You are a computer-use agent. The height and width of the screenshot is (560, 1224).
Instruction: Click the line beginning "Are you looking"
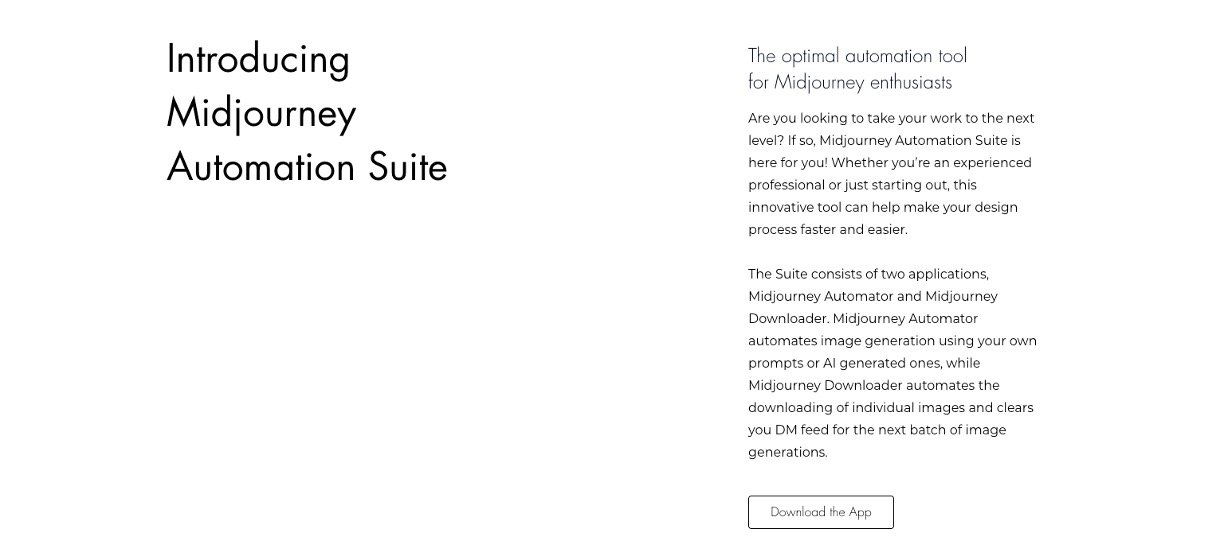pos(891,118)
